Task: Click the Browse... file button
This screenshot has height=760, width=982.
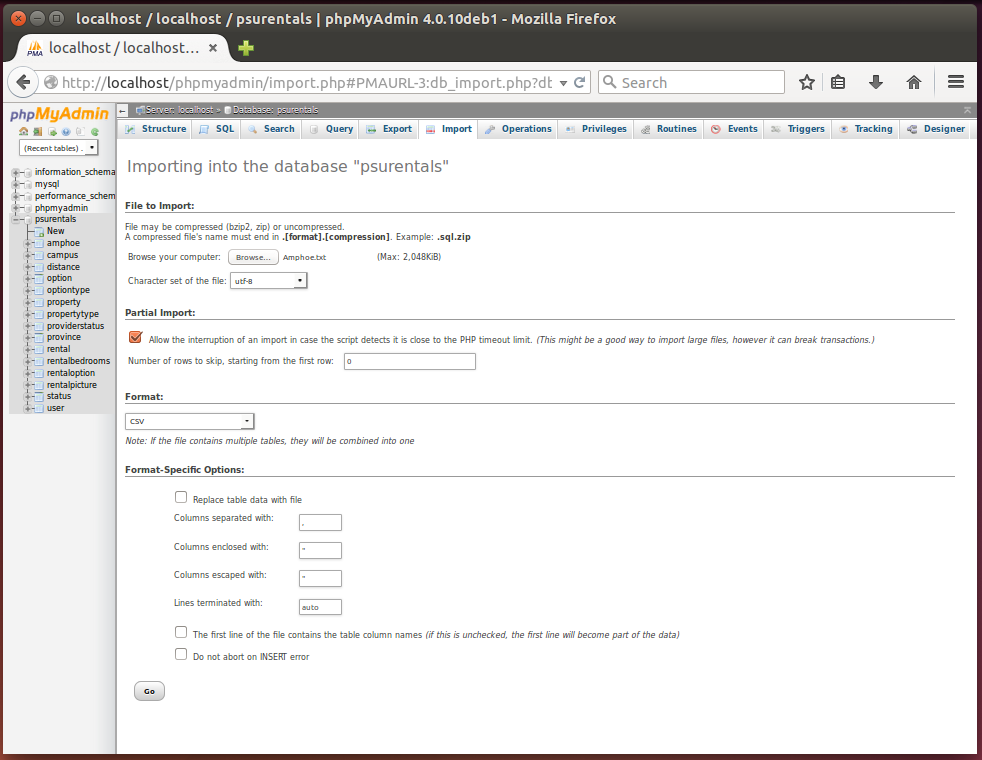Action: pos(253,257)
